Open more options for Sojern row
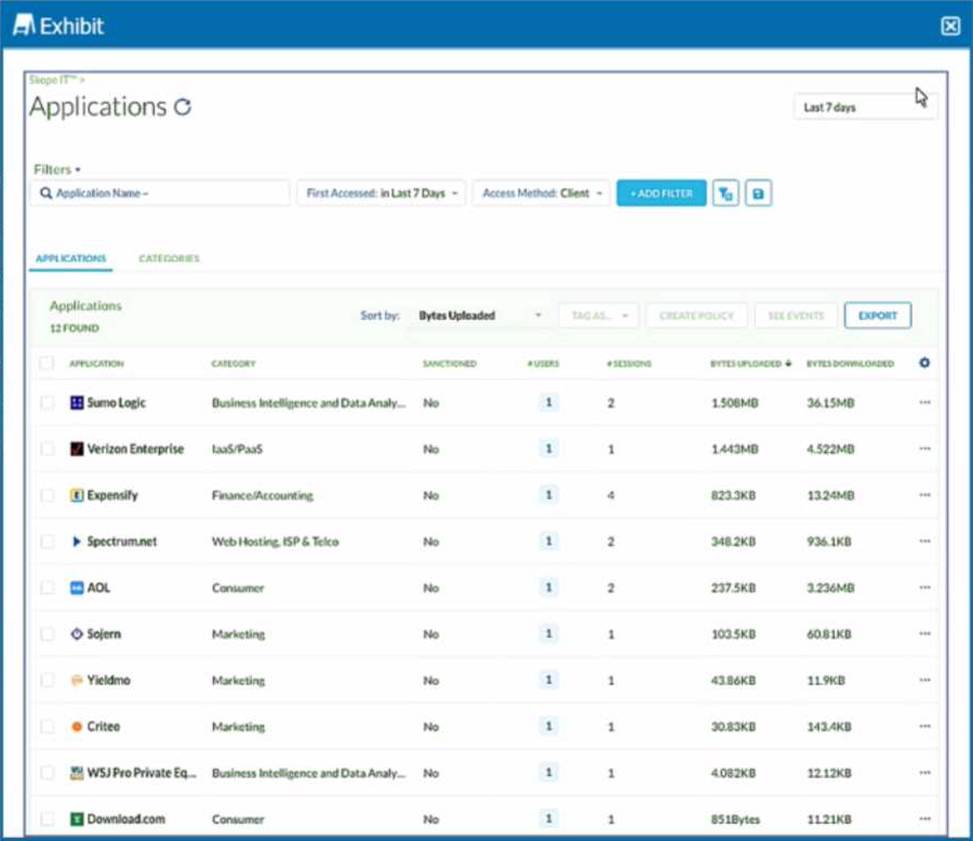 coord(925,634)
